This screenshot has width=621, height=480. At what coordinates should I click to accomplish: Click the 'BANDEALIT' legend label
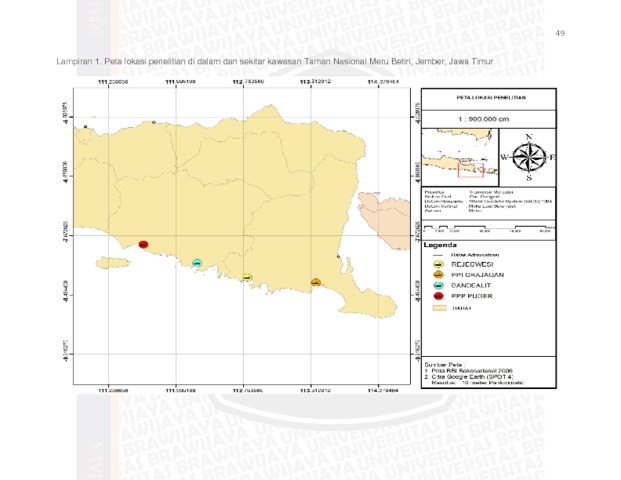point(471,286)
